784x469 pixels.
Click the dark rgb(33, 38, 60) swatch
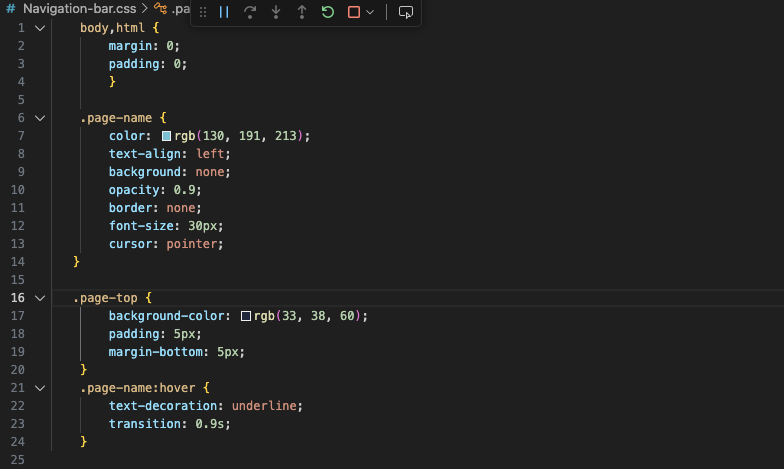point(246,315)
